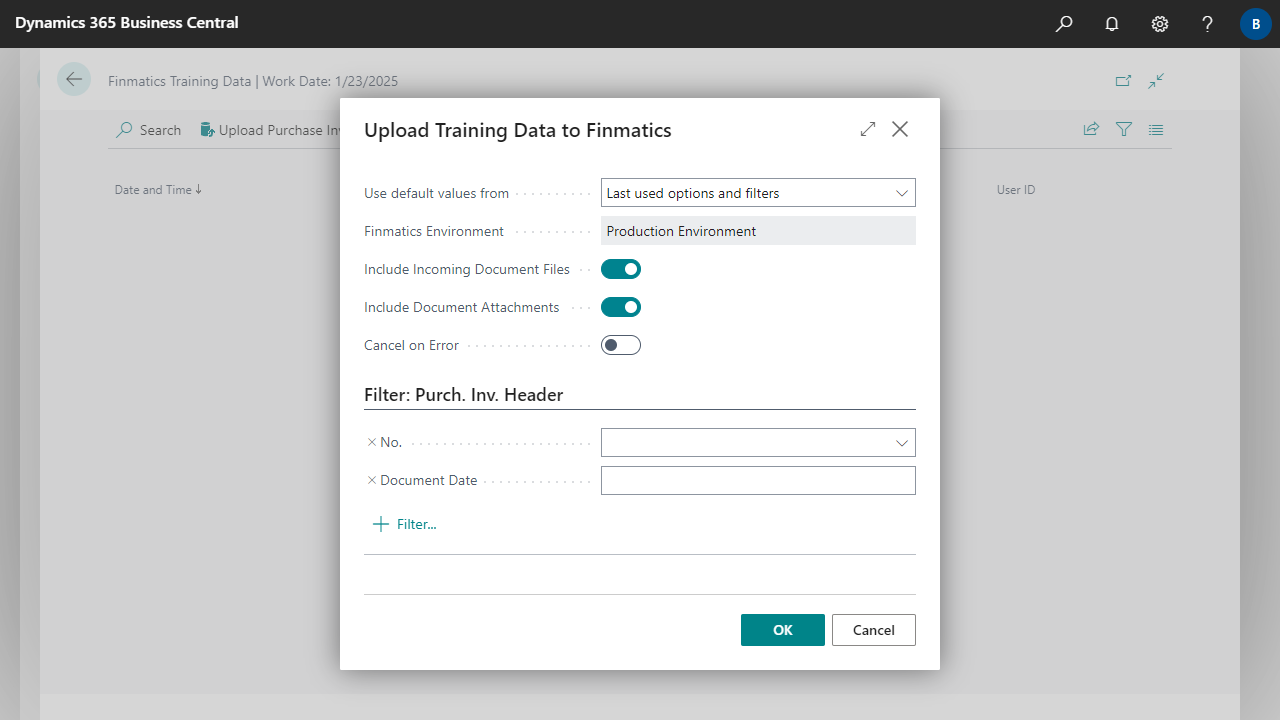The width and height of the screenshot is (1280, 720).
Task: Click the Document Date filter field
Action: (758, 480)
